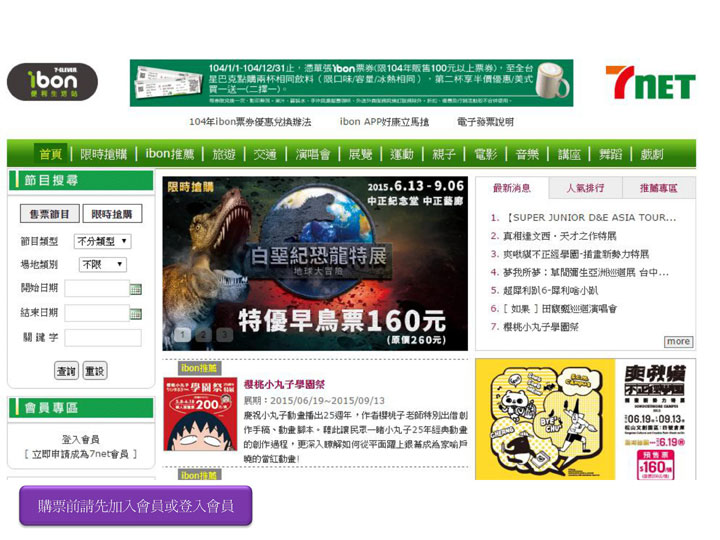Open 櫻桃小丸子學園祭 article title
Screen dimensions: 720x540
(284, 384)
